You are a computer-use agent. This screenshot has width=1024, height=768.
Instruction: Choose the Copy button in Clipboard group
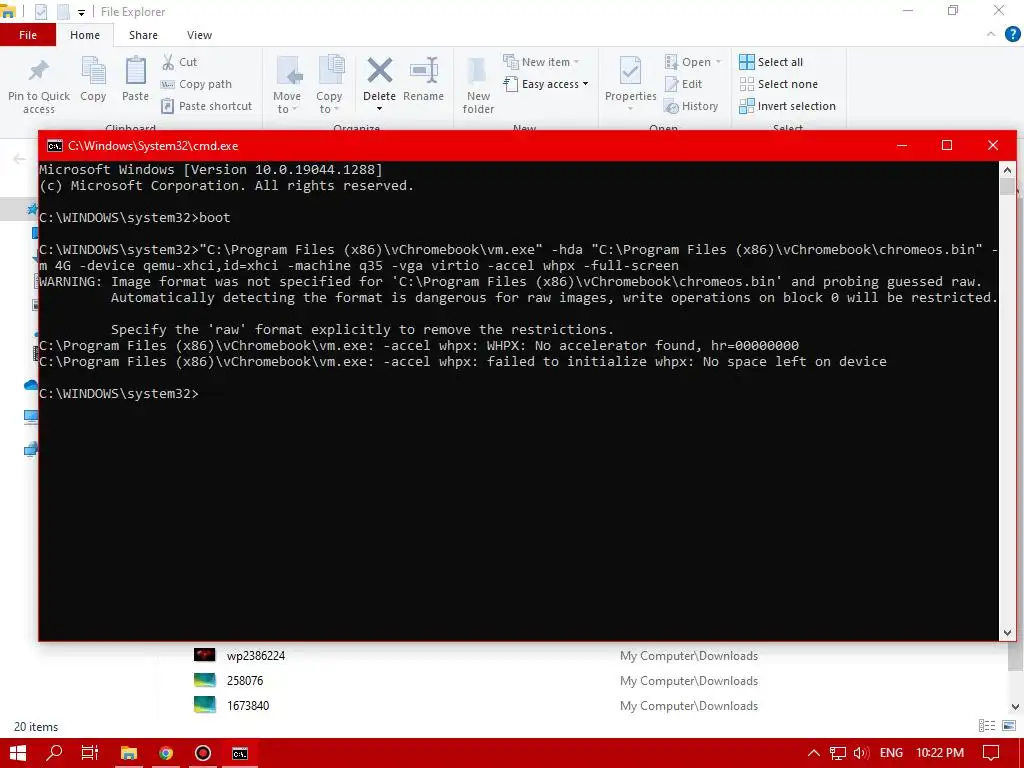tap(93, 80)
